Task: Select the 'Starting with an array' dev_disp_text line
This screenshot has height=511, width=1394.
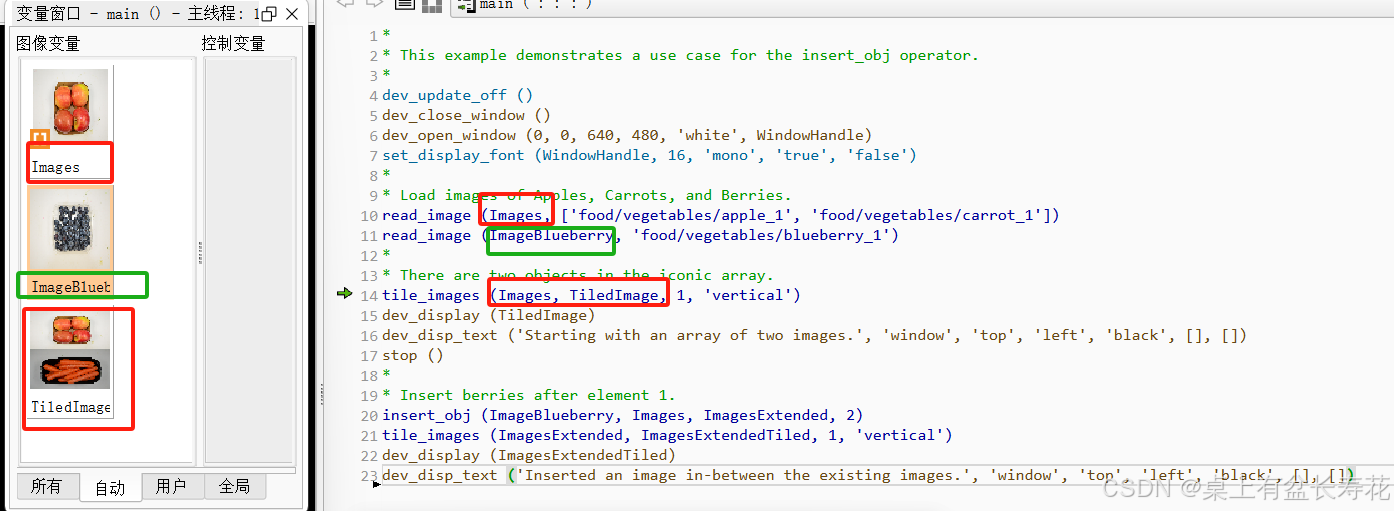Action: (814, 336)
